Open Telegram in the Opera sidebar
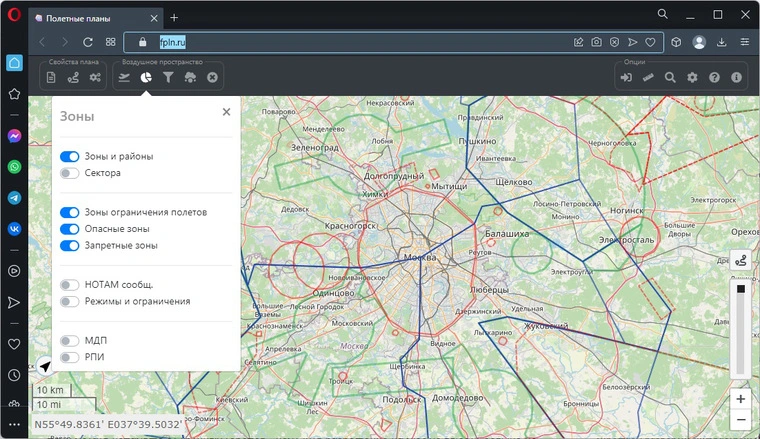Screen dimensions: 760x439 point(14,198)
